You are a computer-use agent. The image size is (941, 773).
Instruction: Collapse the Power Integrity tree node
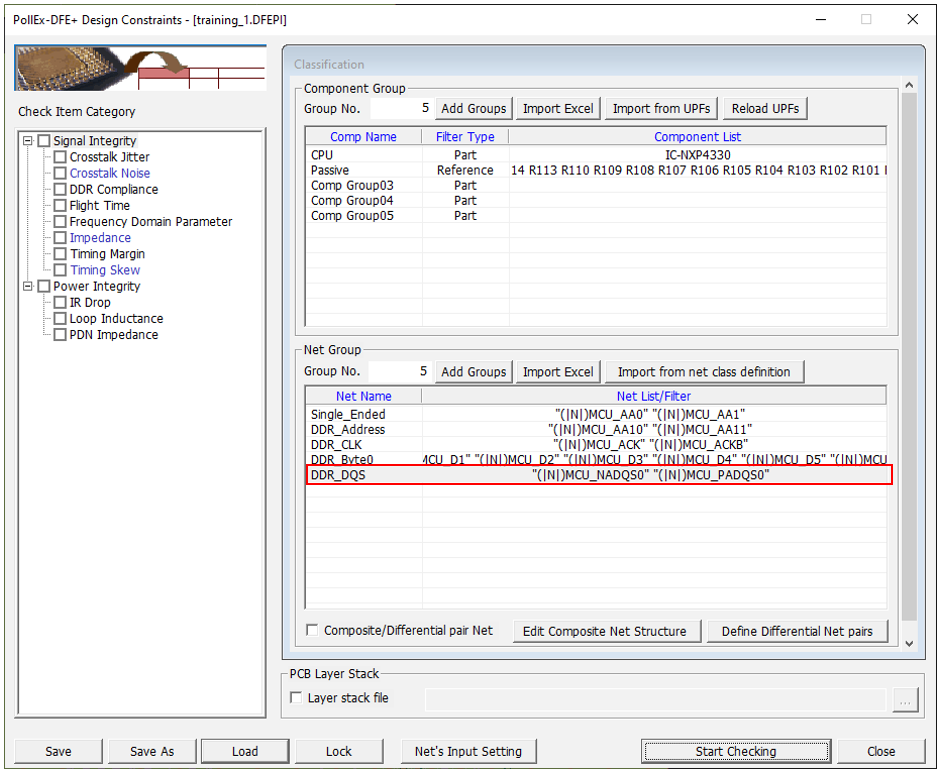tap(28, 286)
